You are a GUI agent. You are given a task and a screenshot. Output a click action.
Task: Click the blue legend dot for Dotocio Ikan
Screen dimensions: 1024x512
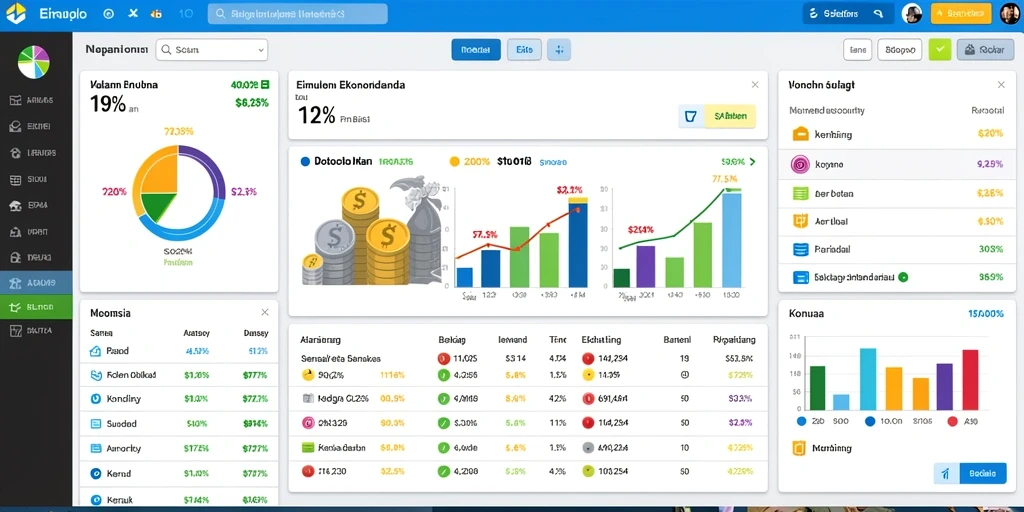(305, 161)
